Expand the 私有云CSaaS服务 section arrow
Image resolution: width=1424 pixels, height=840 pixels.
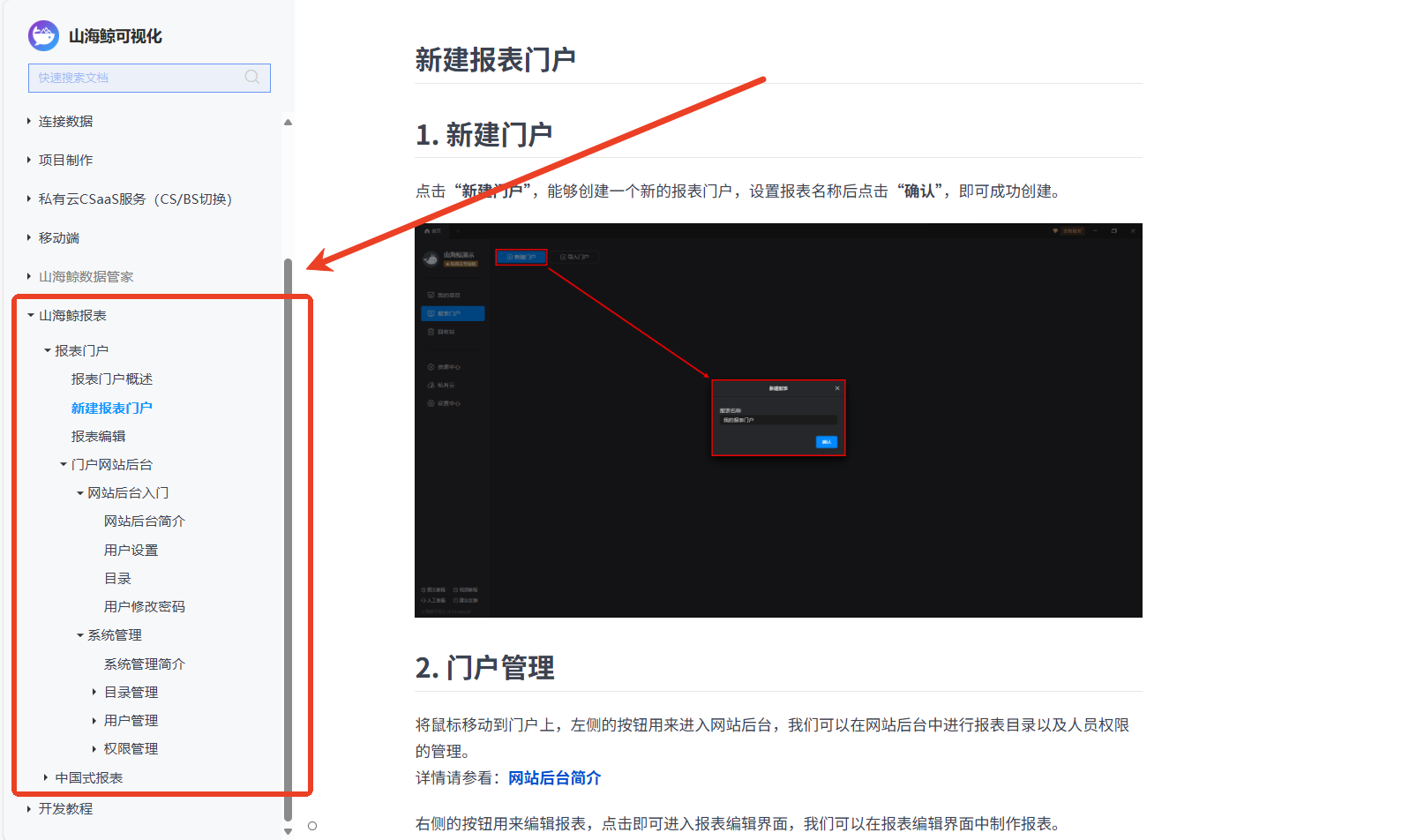tap(29, 199)
